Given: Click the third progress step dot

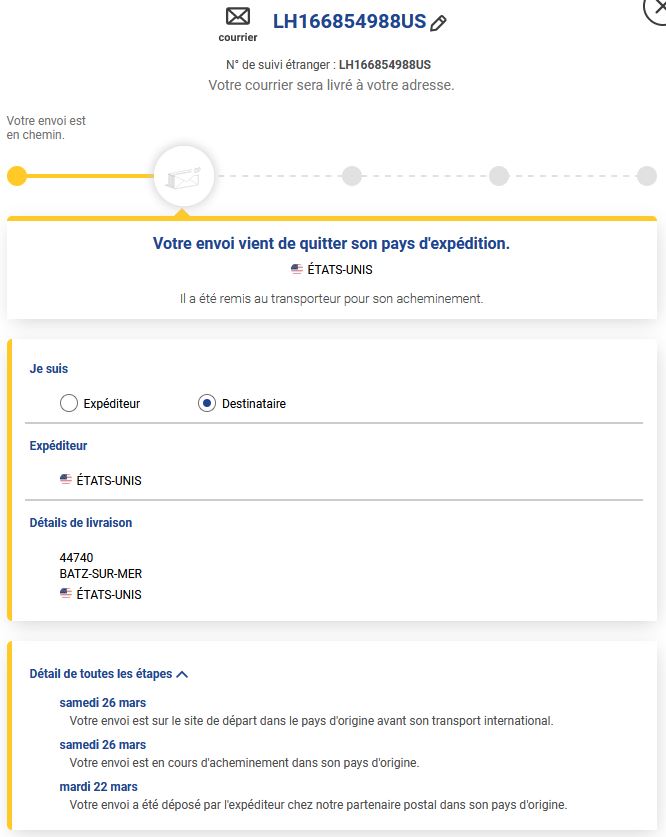Looking at the screenshot, I should [352, 176].
